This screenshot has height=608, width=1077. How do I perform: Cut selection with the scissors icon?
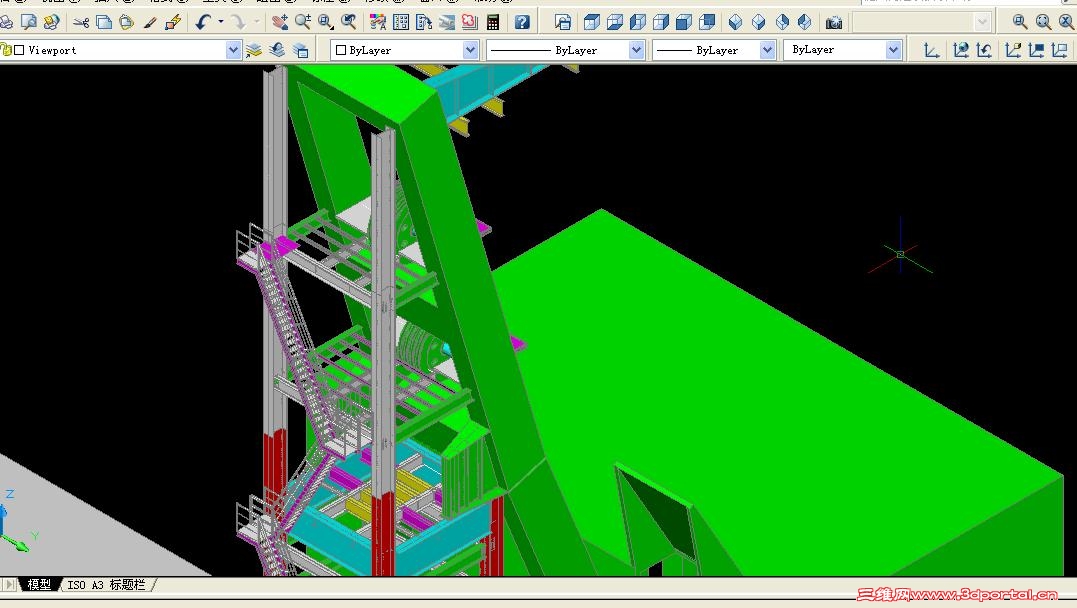(x=81, y=23)
